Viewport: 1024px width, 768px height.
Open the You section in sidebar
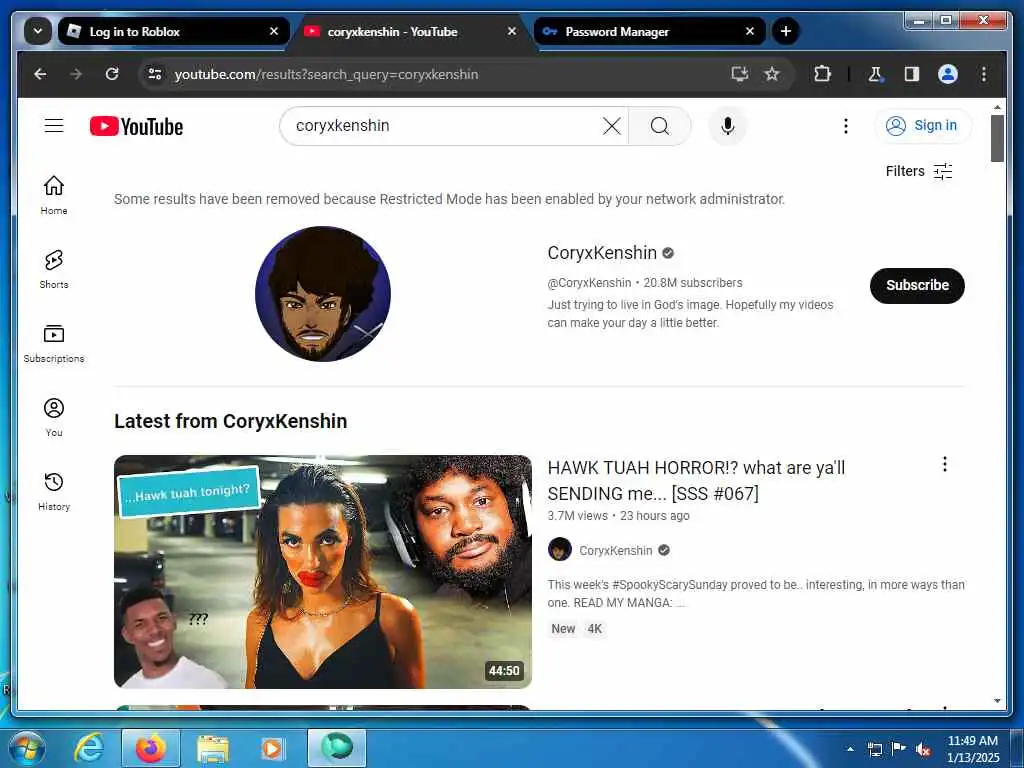(x=54, y=417)
